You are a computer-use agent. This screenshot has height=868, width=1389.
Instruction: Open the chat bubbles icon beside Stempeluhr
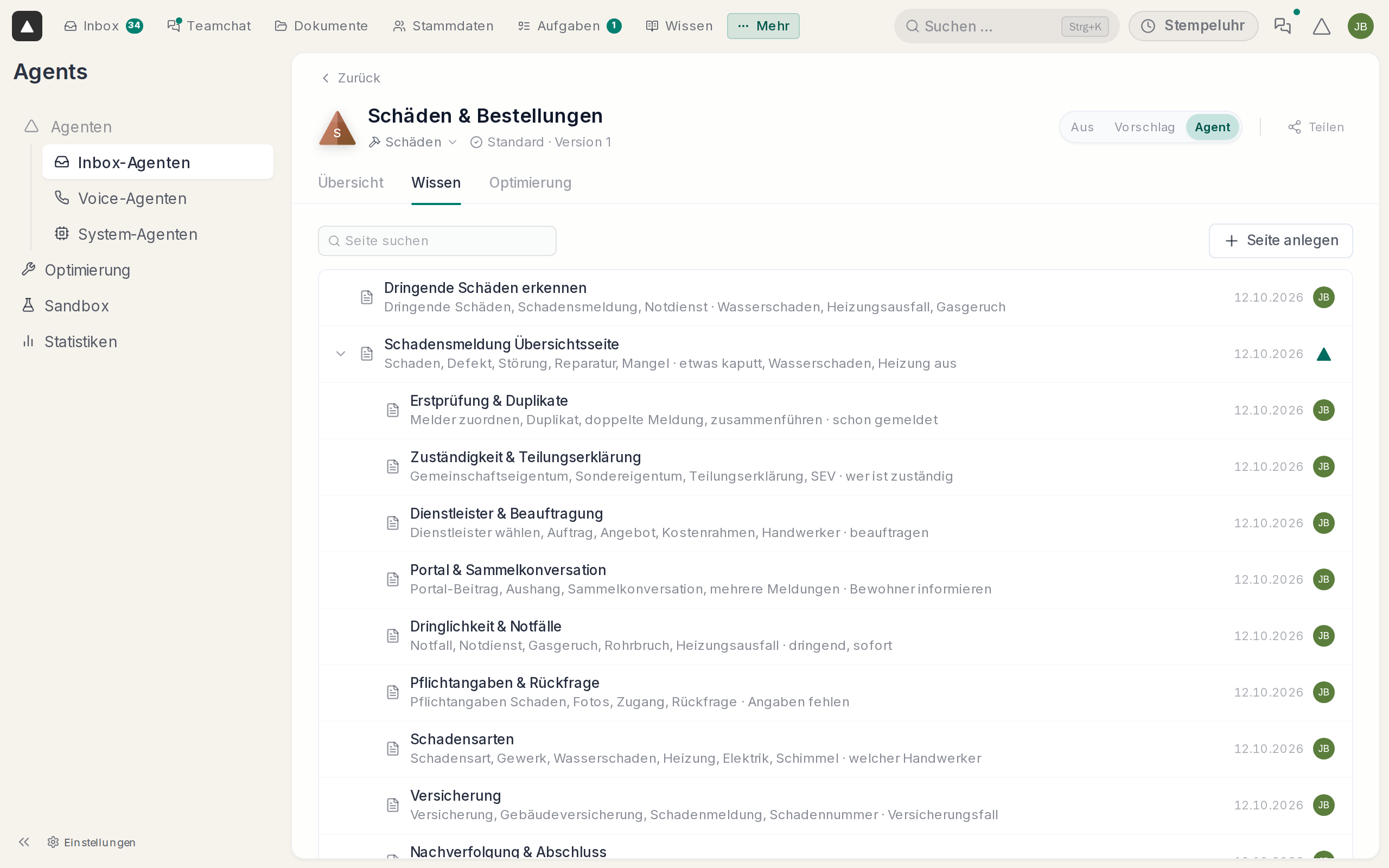point(1282,26)
